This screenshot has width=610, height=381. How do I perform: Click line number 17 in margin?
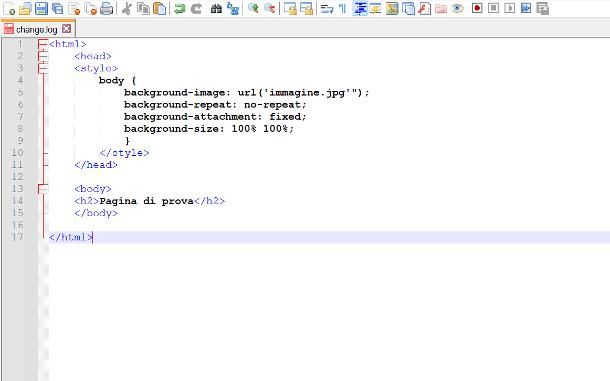pos(17,237)
